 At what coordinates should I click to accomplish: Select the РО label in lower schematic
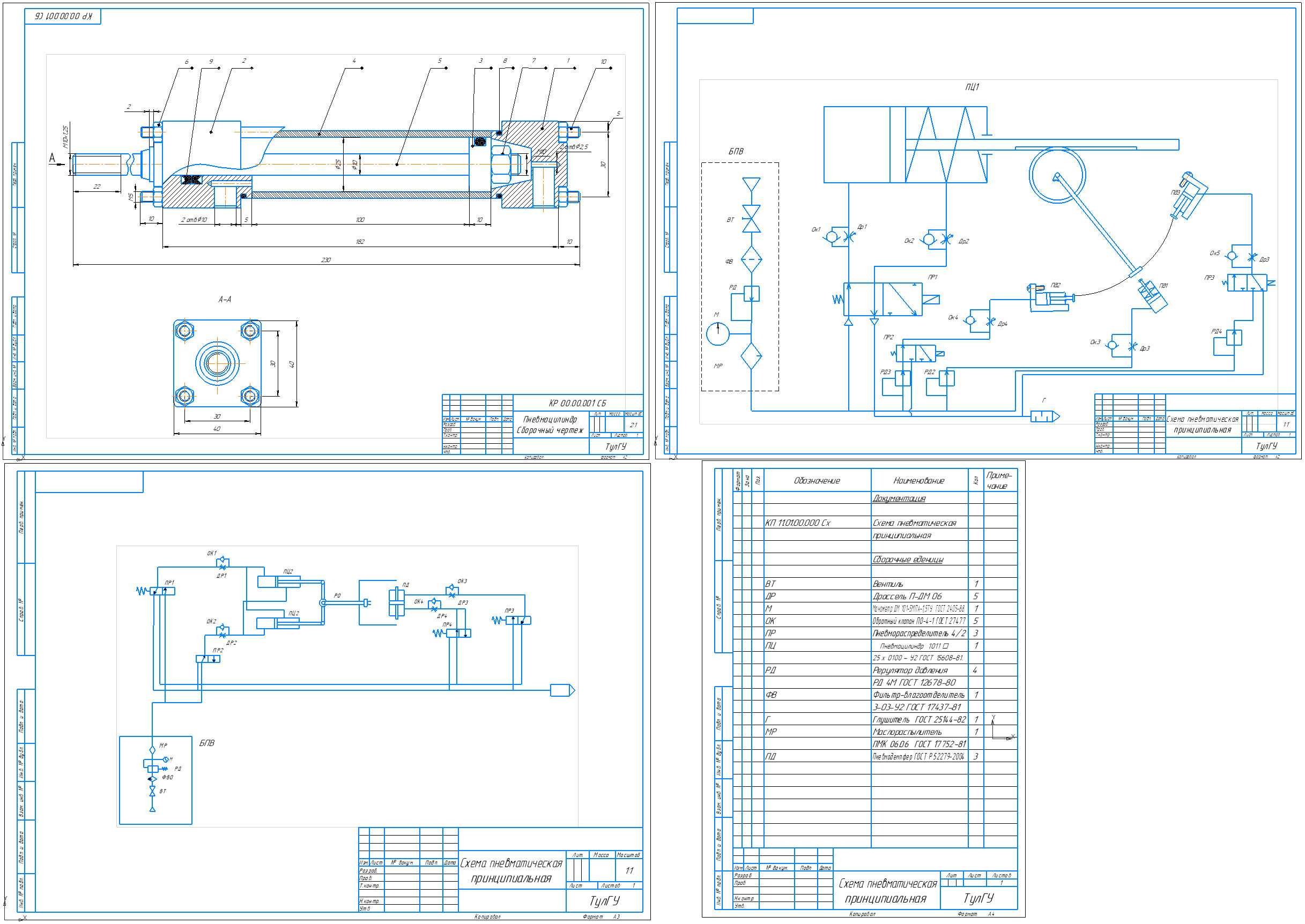pos(337,595)
